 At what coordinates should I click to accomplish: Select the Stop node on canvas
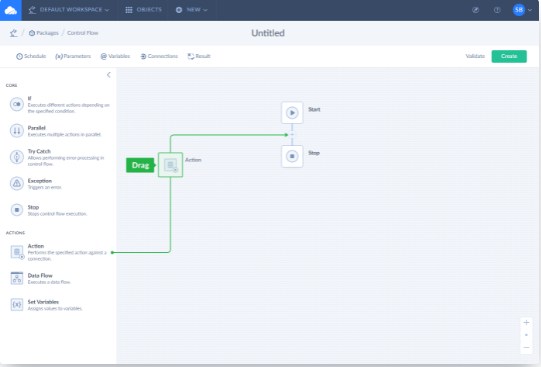[292, 156]
